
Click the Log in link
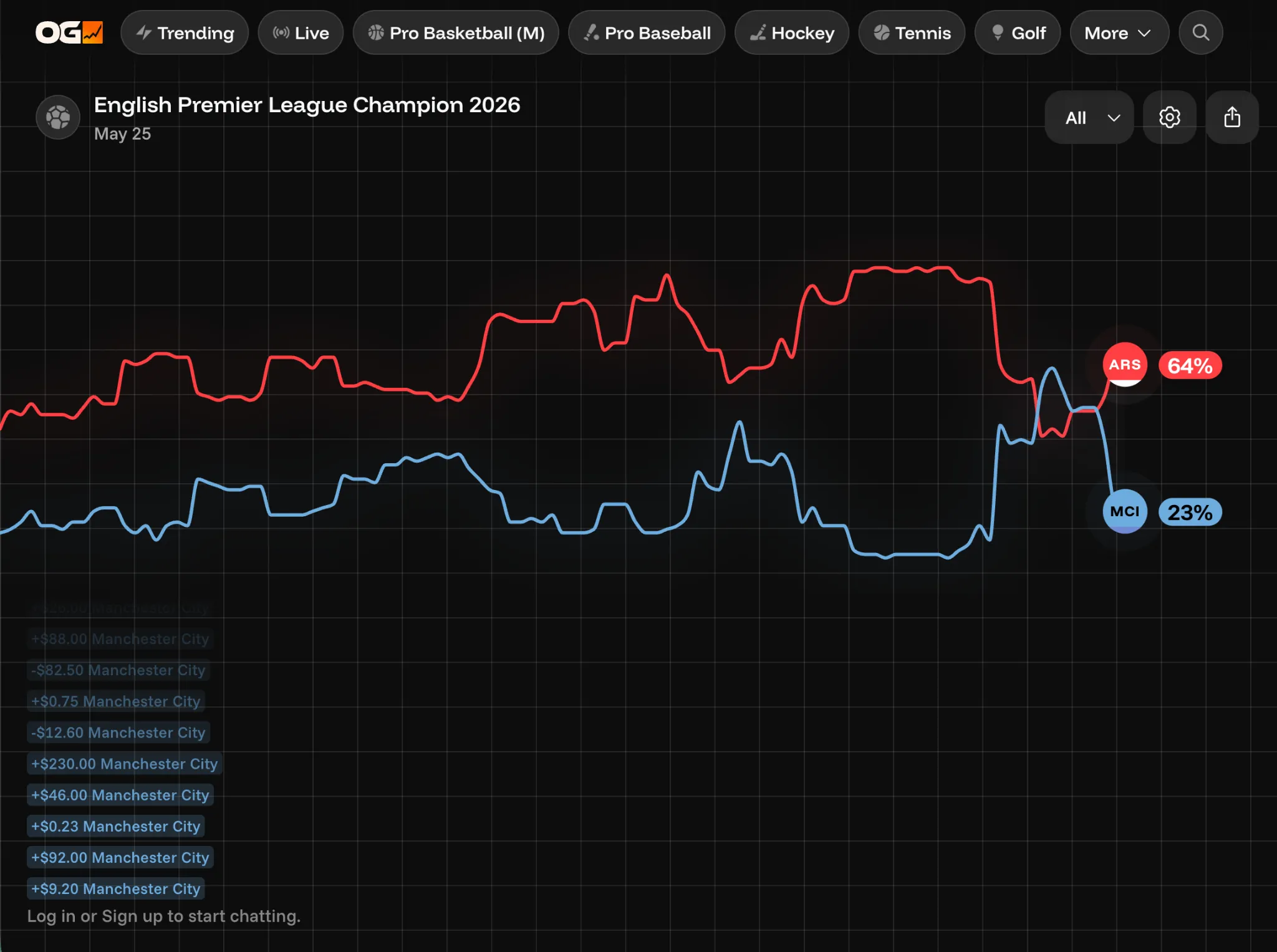click(51, 916)
